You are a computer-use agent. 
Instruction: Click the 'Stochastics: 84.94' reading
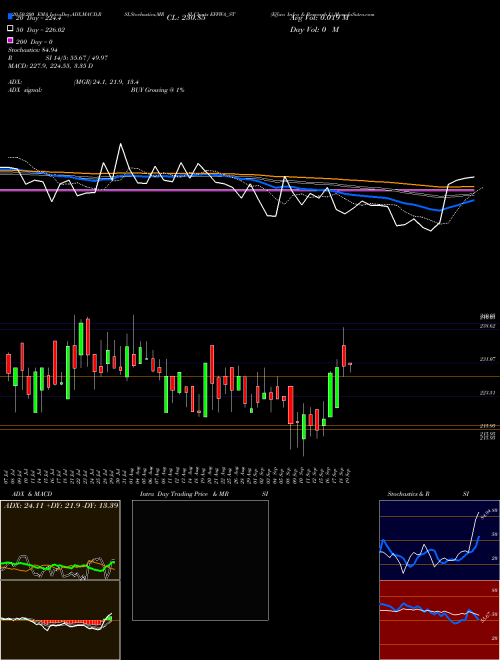point(32,50)
